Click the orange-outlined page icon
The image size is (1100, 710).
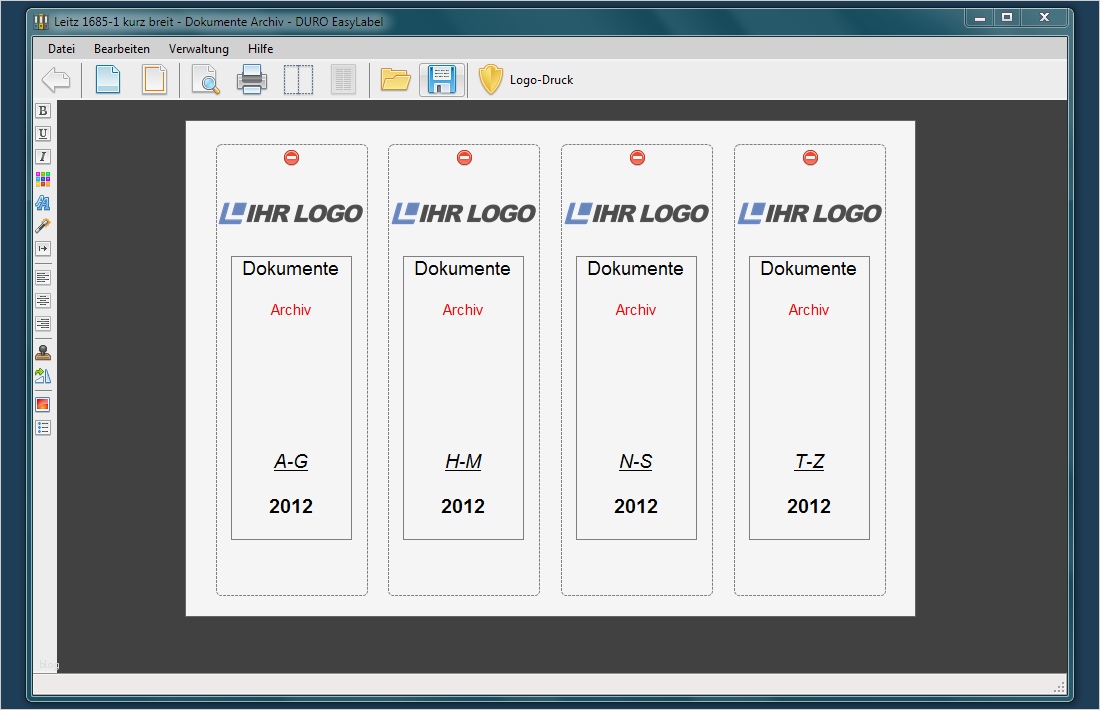[154, 79]
